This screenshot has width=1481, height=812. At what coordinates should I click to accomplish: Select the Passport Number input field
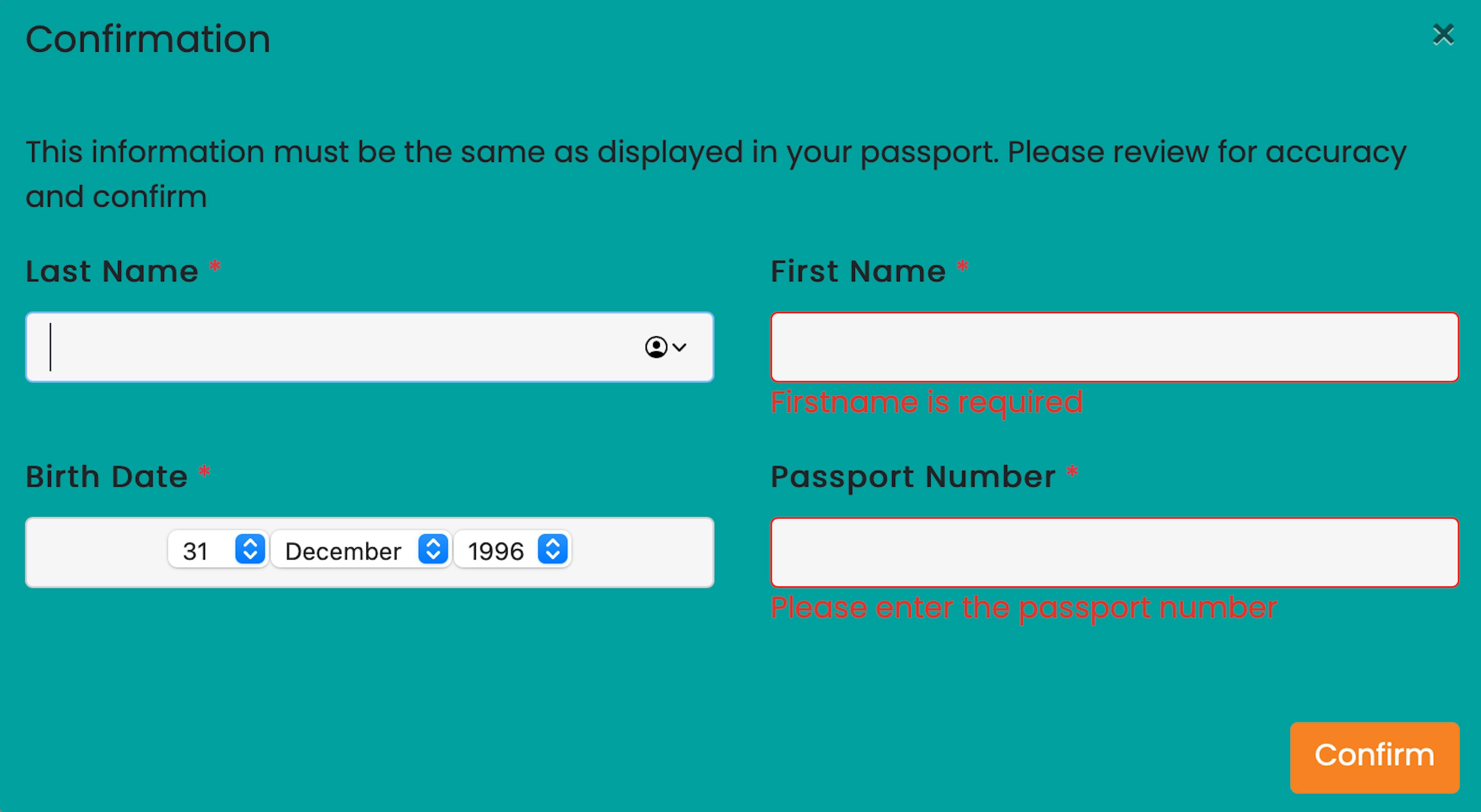tap(1115, 552)
